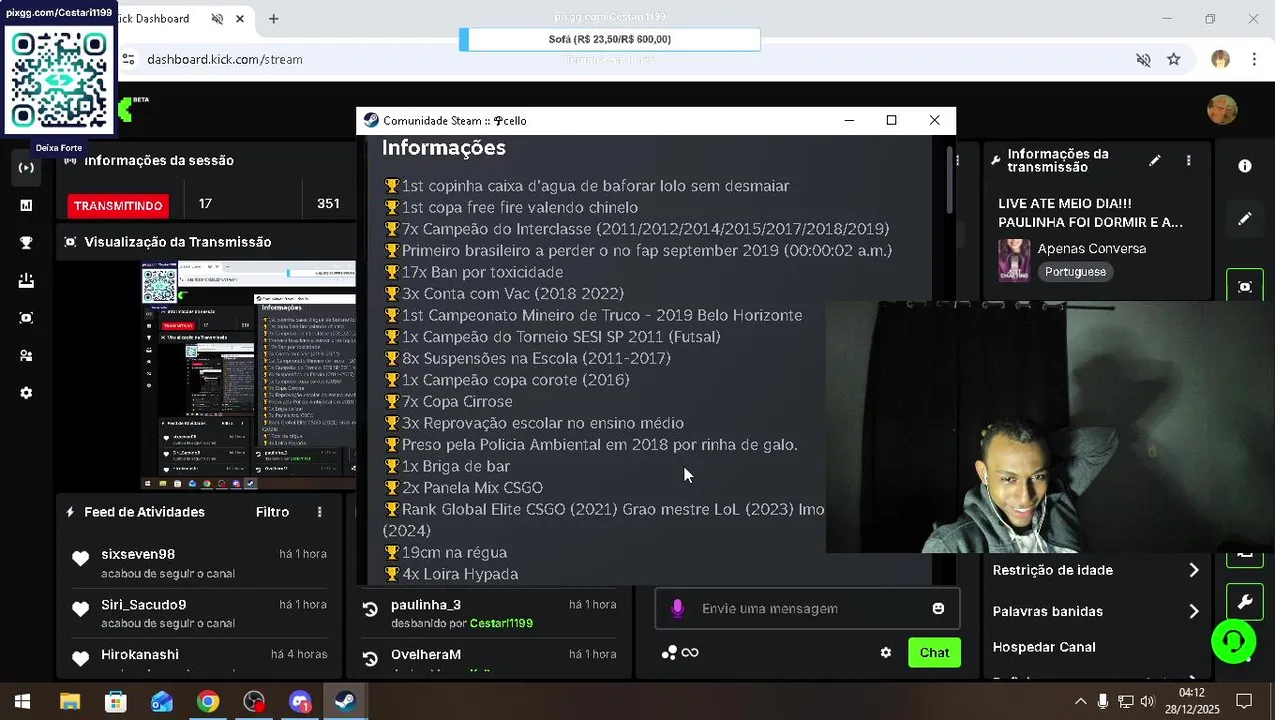Focus the 'Envie uma mensagem' input
Image resolution: width=1275 pixels, height=720 pixels.
pos(807,608)
